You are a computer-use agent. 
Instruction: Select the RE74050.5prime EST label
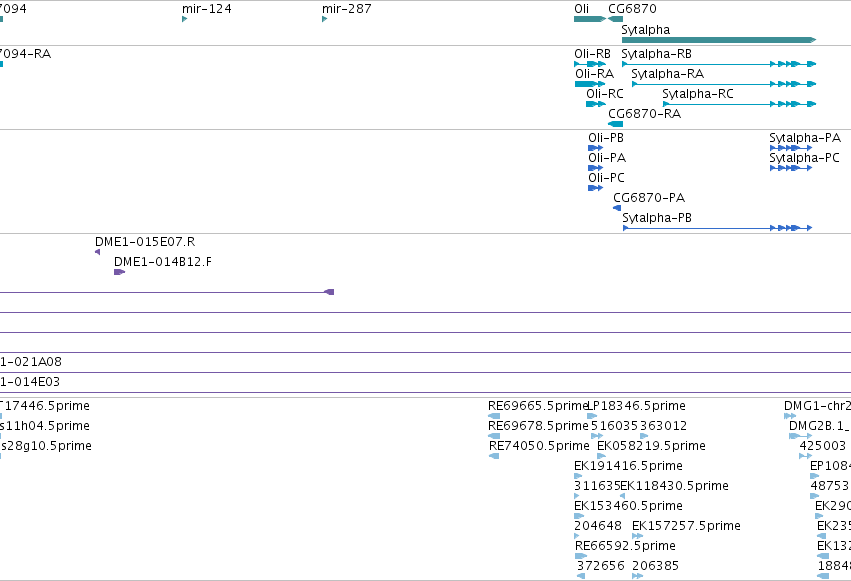tap(539, 446)
